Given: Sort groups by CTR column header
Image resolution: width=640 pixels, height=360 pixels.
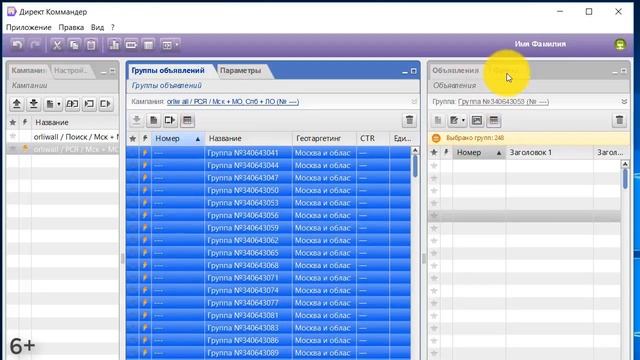Looking at the screenshot, I should [x=373, y=138].
